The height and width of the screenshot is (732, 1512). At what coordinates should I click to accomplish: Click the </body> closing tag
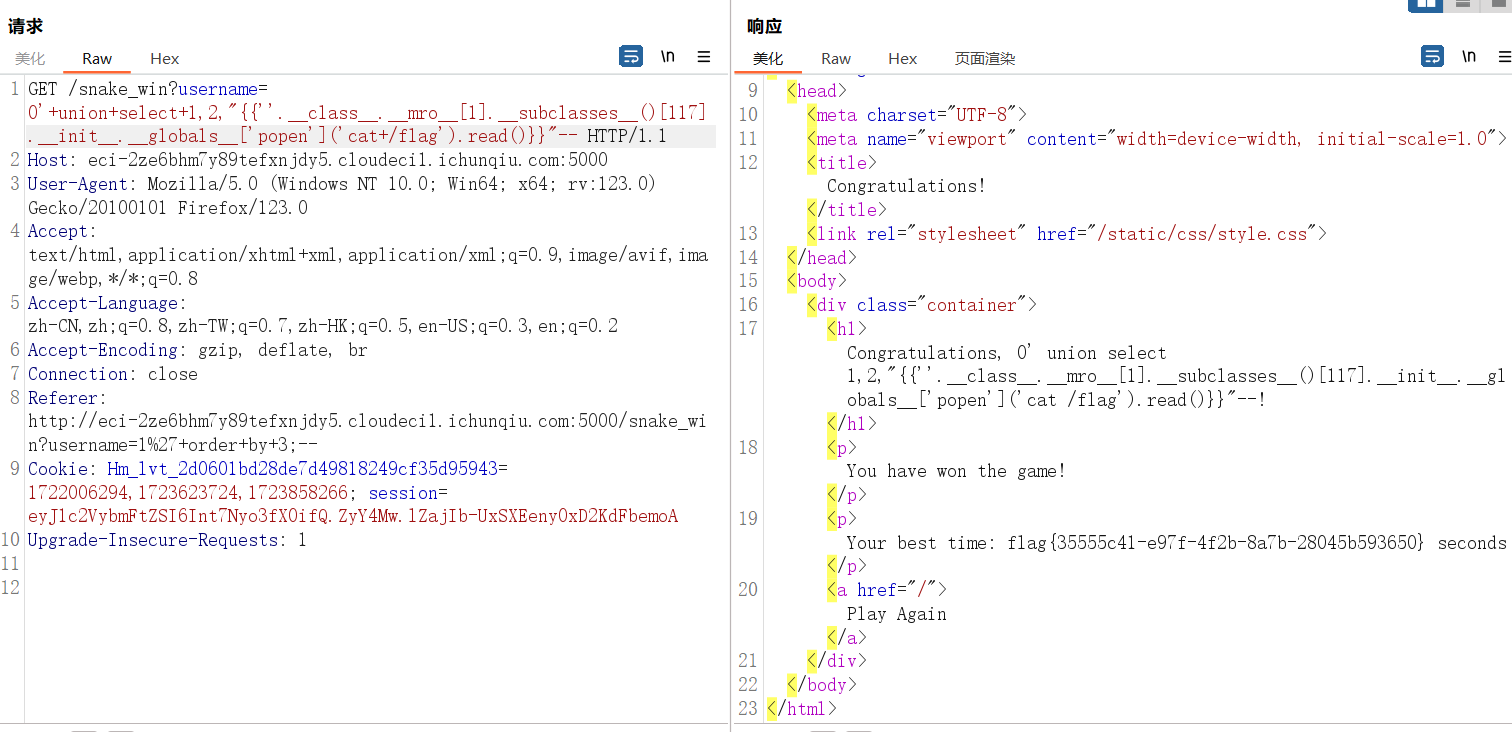[x=822, y=685]
